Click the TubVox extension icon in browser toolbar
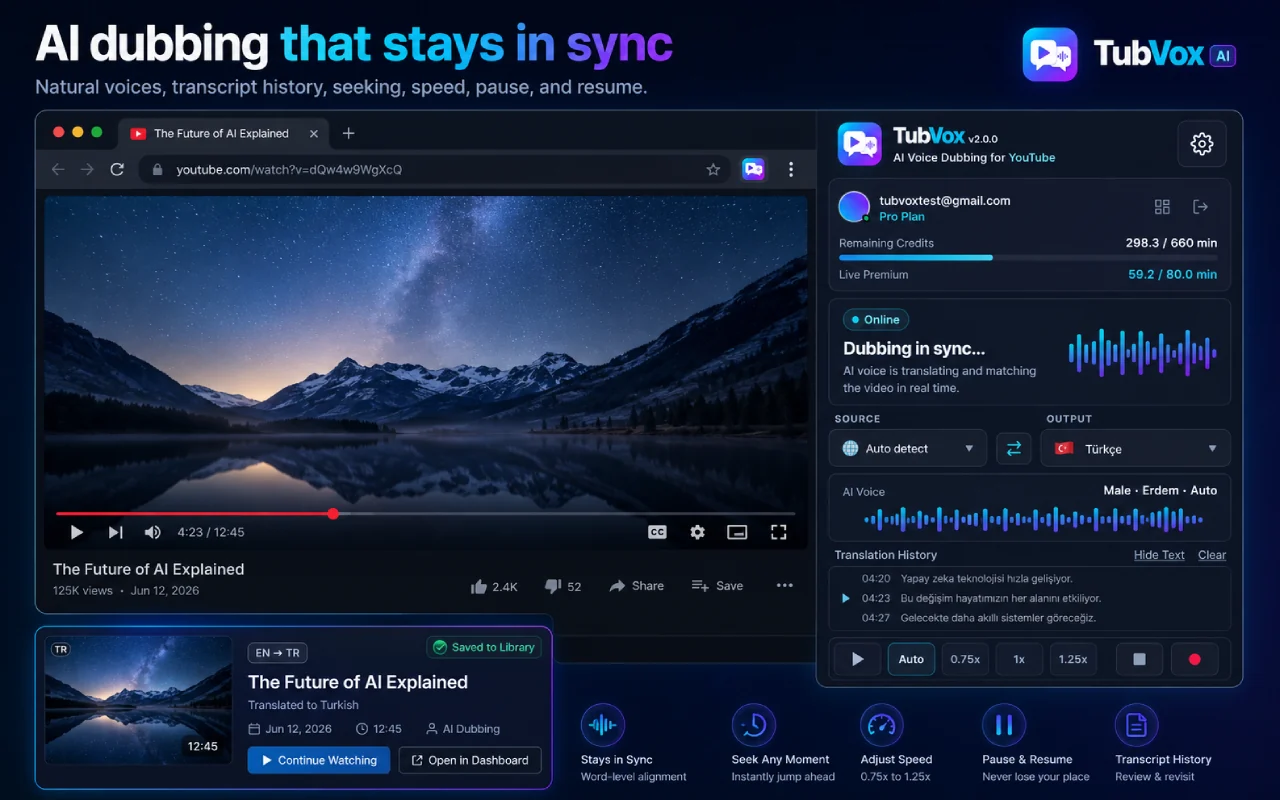This screenshot has height=800, width=1280. [753, 170]
